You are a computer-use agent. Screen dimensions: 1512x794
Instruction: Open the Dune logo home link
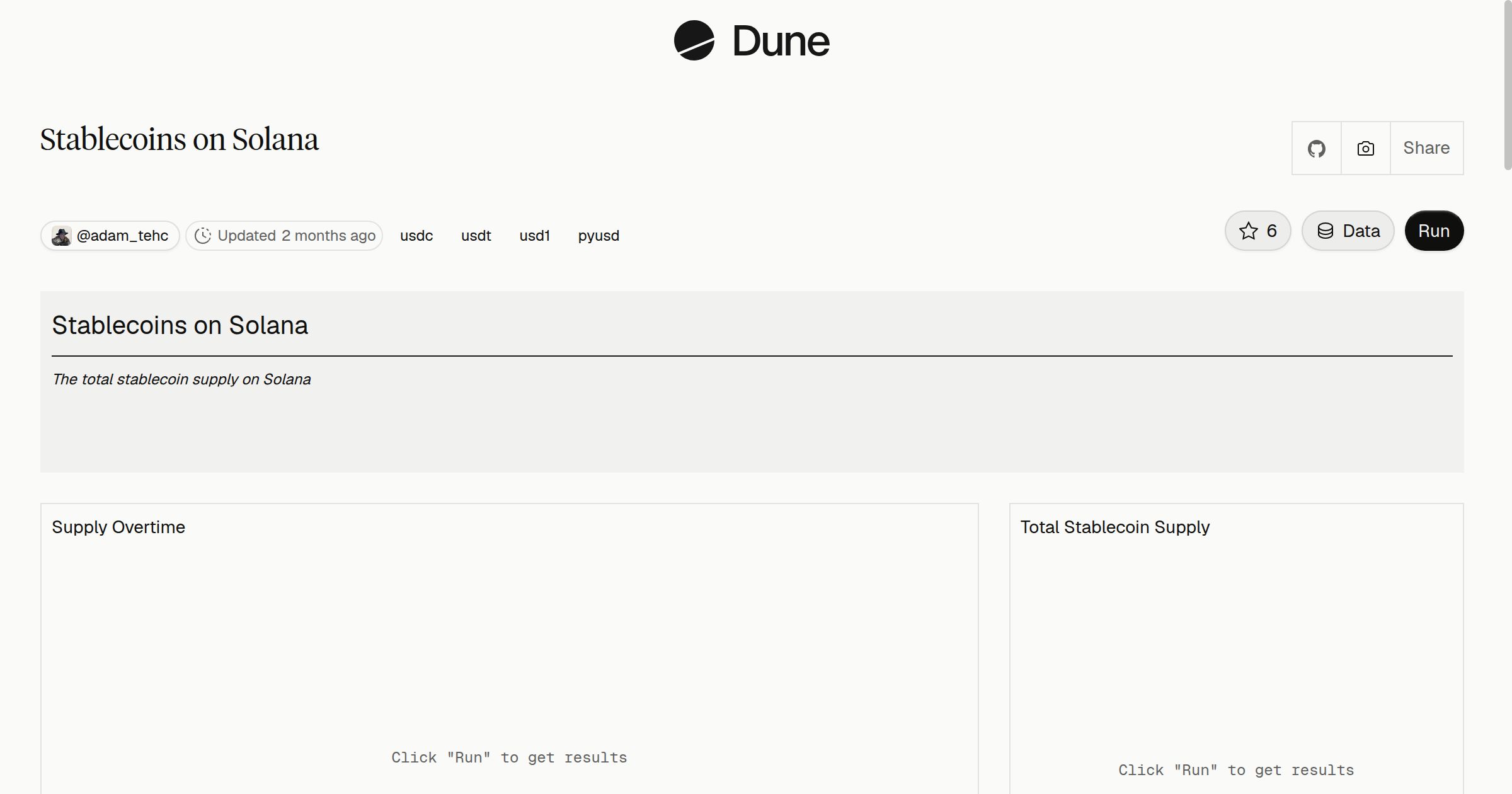(x=752, y=40)
